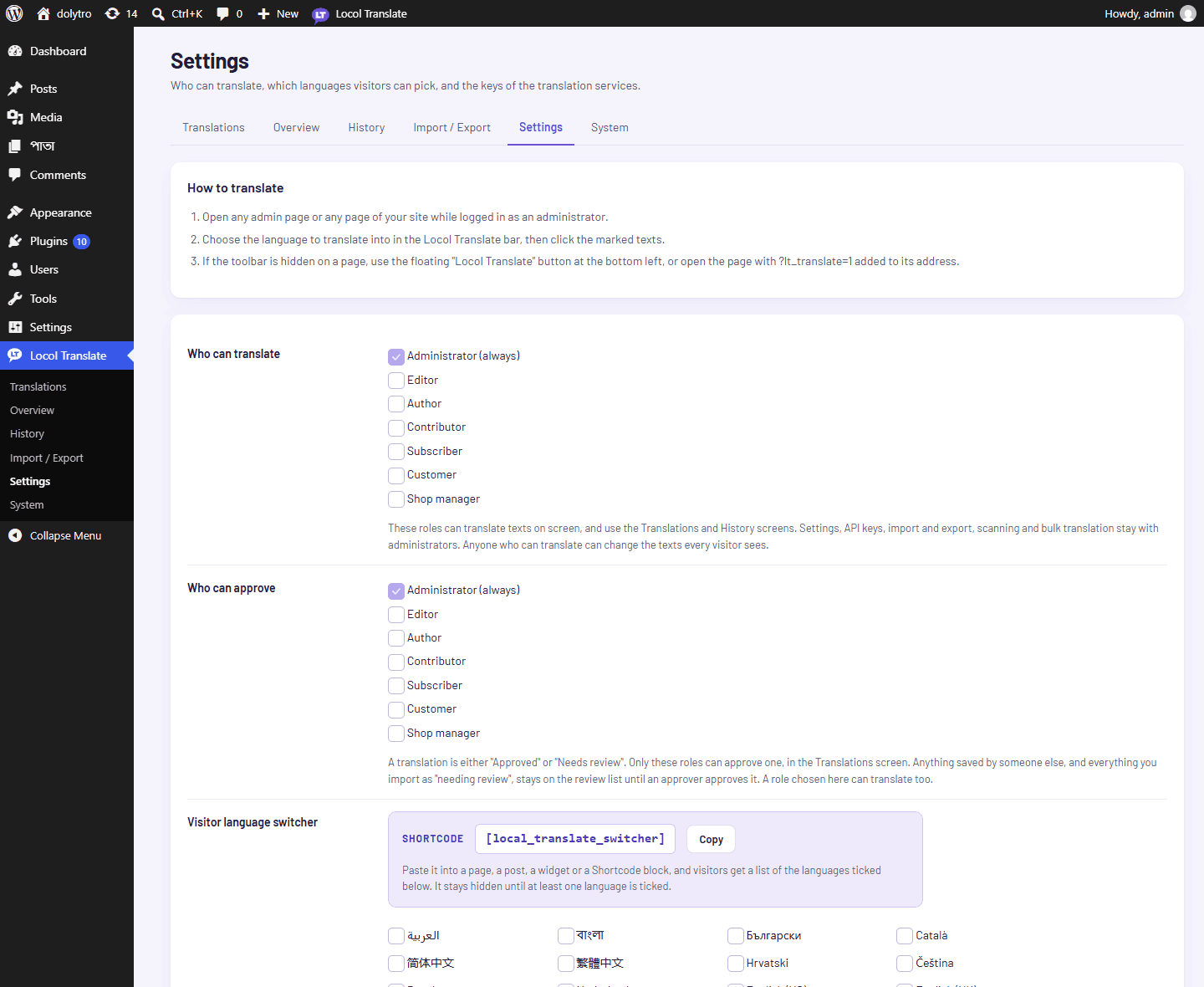Switch to the Overview tab
The width and height of the screenshot is (1204, 987).
tap(296, 127)
